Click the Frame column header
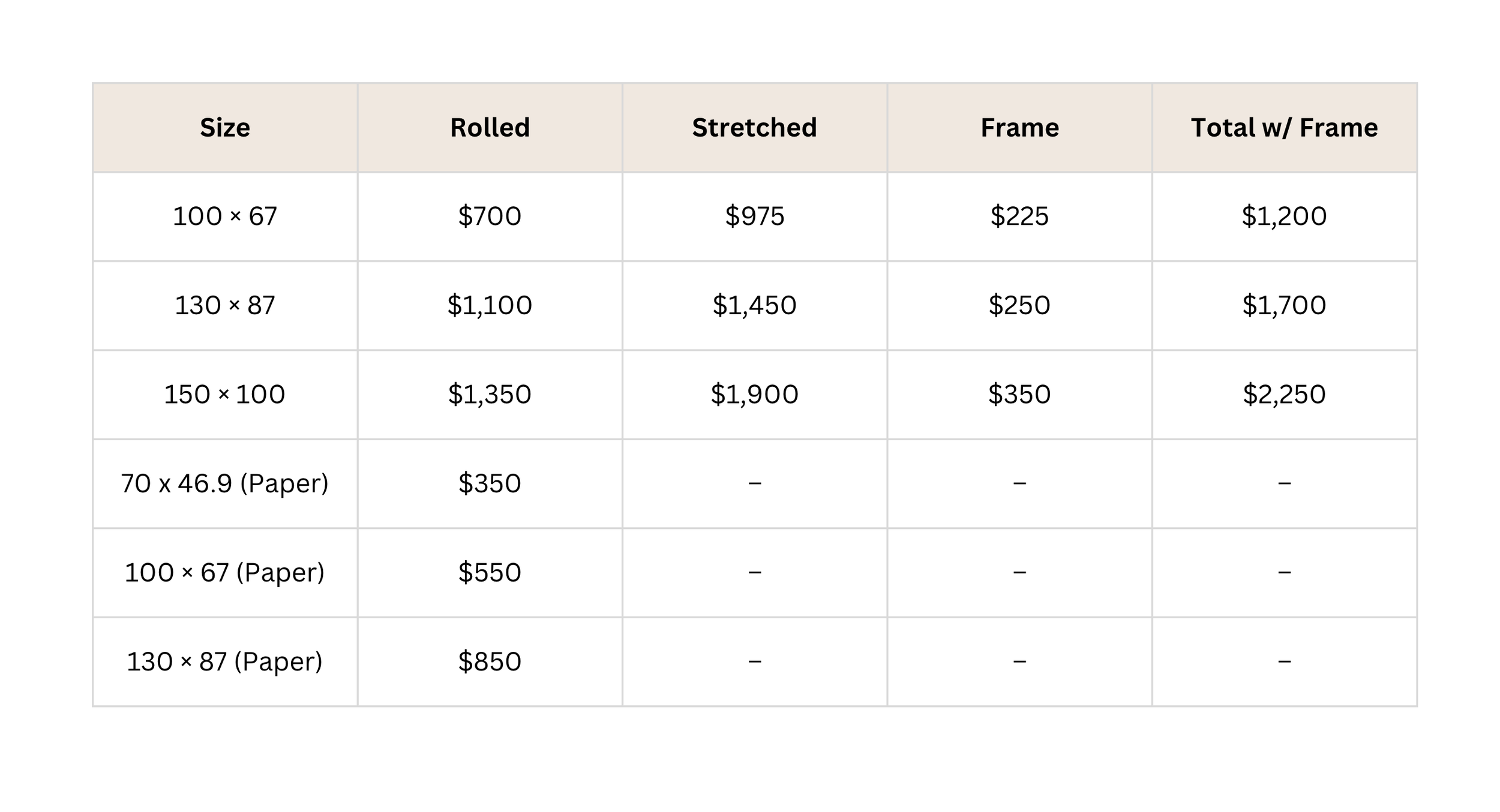The width and height of the screenshot is (1500, 812). pyautogui.click(x=1019, y=128)
